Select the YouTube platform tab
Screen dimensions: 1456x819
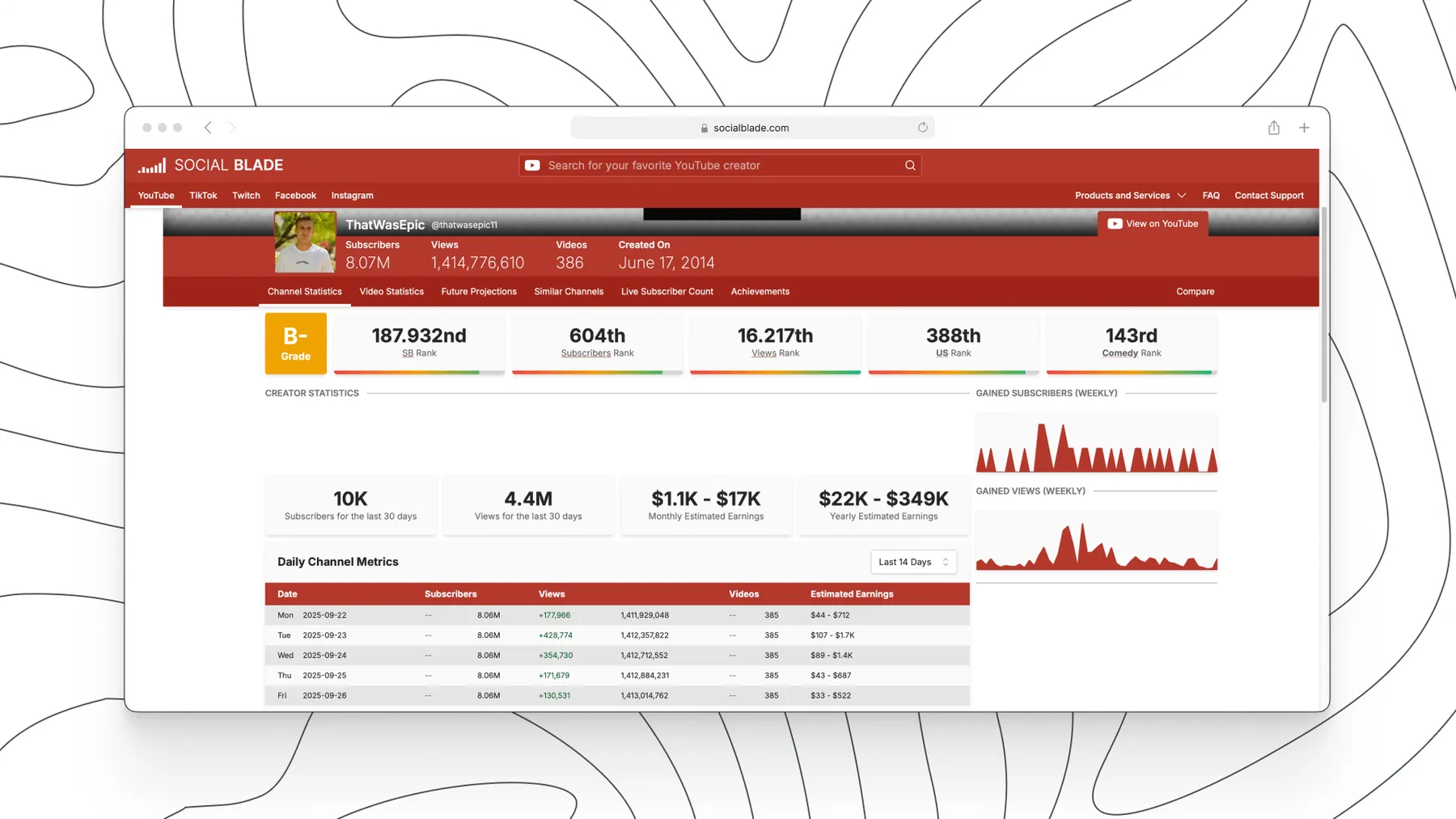[156, 196]
